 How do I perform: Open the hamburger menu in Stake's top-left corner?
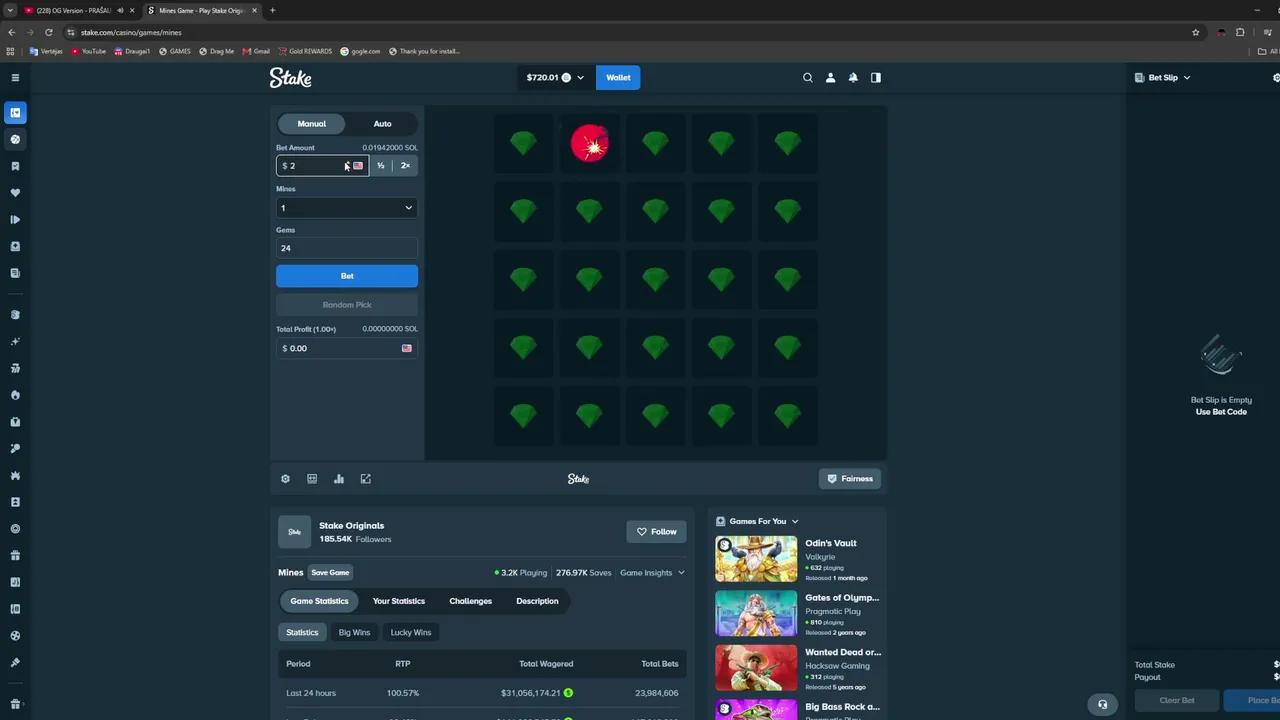(15, 77)
